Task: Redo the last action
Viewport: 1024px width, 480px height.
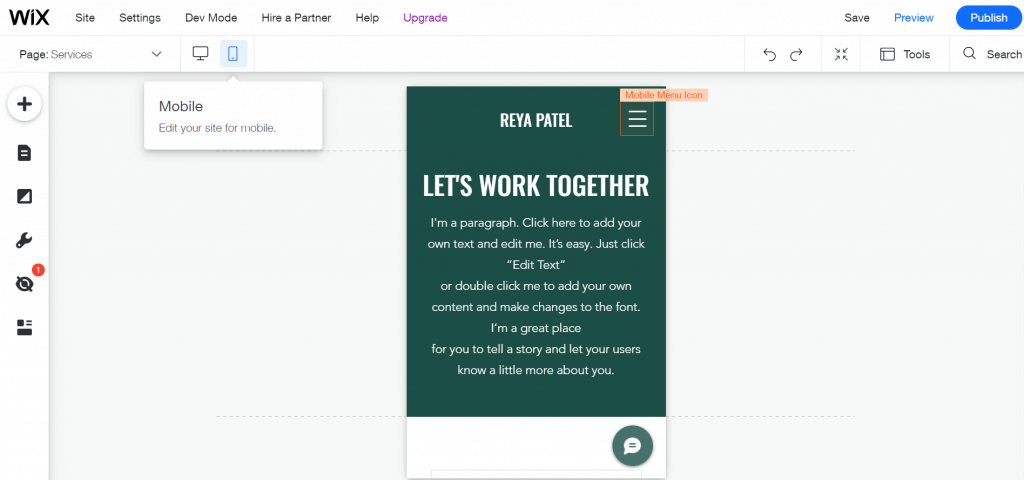Action: click(x=796, y=55)
